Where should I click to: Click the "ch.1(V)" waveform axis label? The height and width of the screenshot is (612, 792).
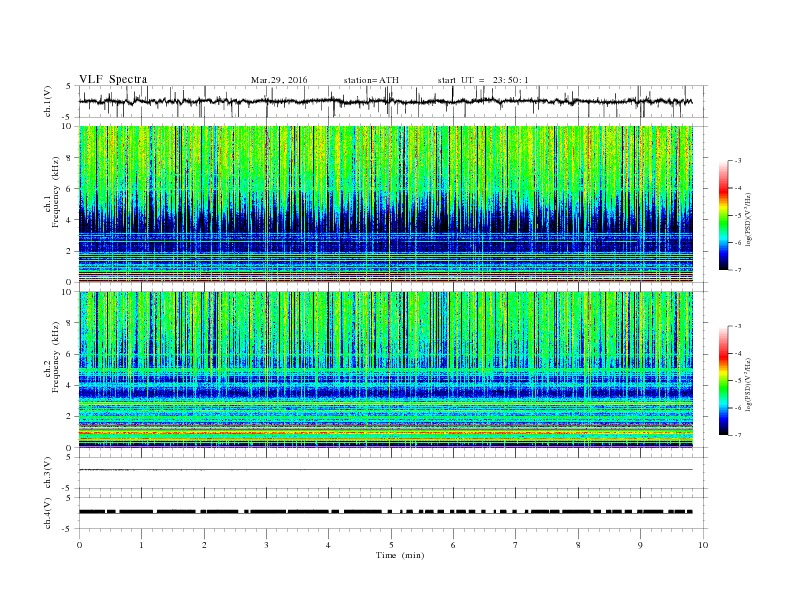coord(48,101)
